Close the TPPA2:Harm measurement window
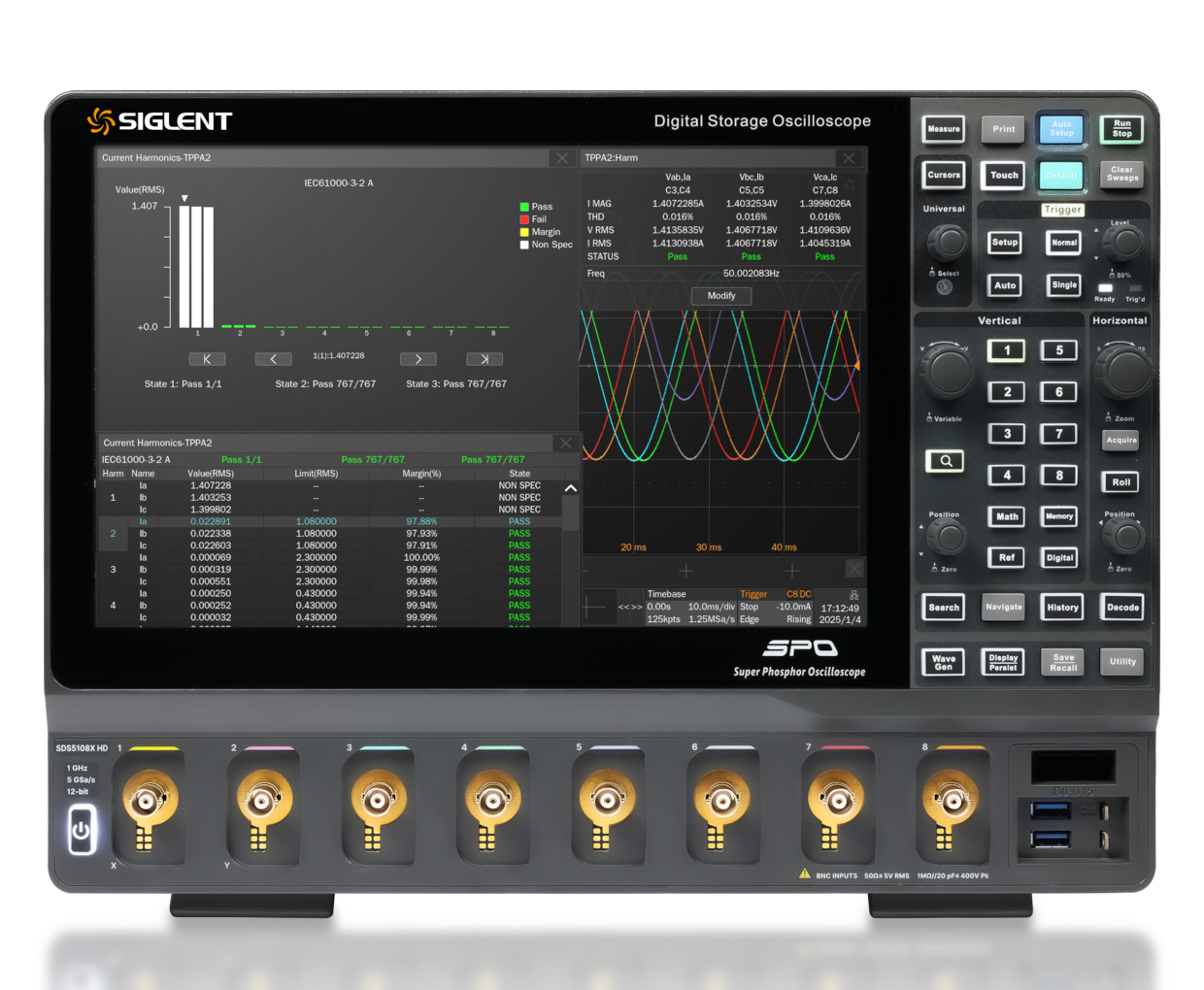 click(x=850, y=158)
